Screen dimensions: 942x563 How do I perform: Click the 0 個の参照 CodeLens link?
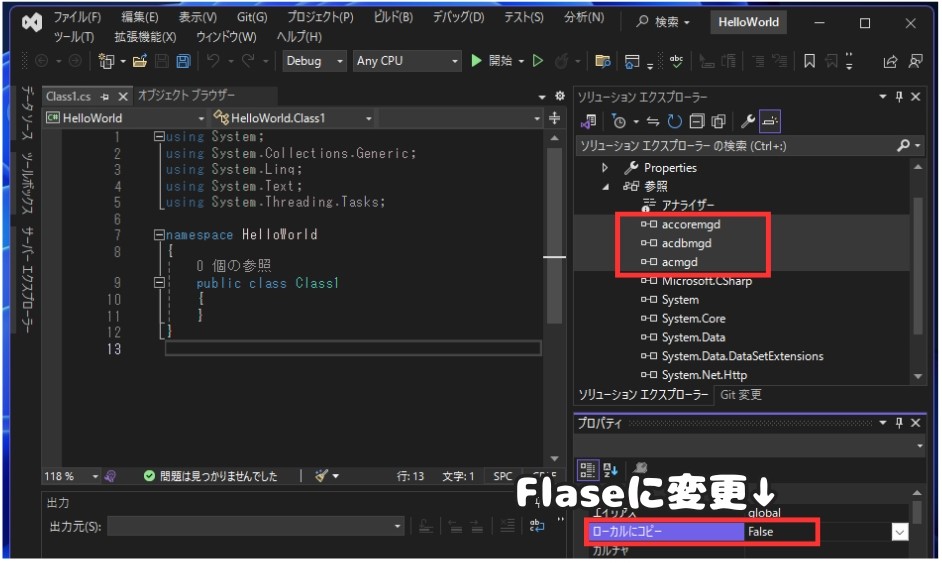coord(234,265)
